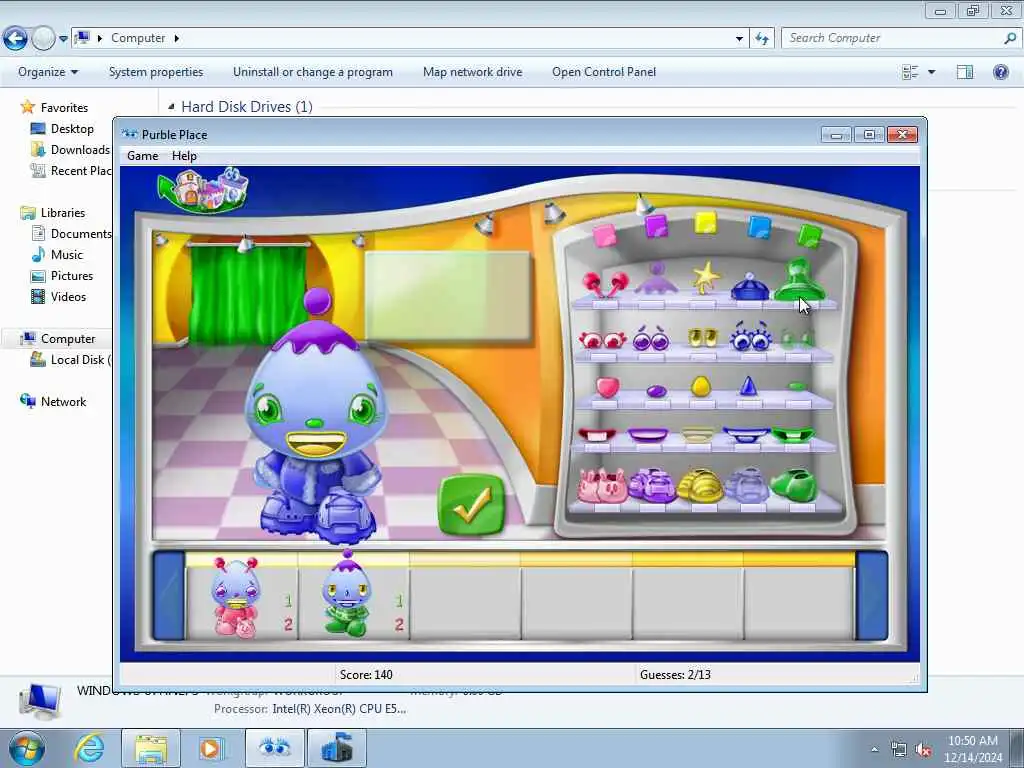View second guess with green outfit
This screenshot has width=1024, height=768.
353,596
